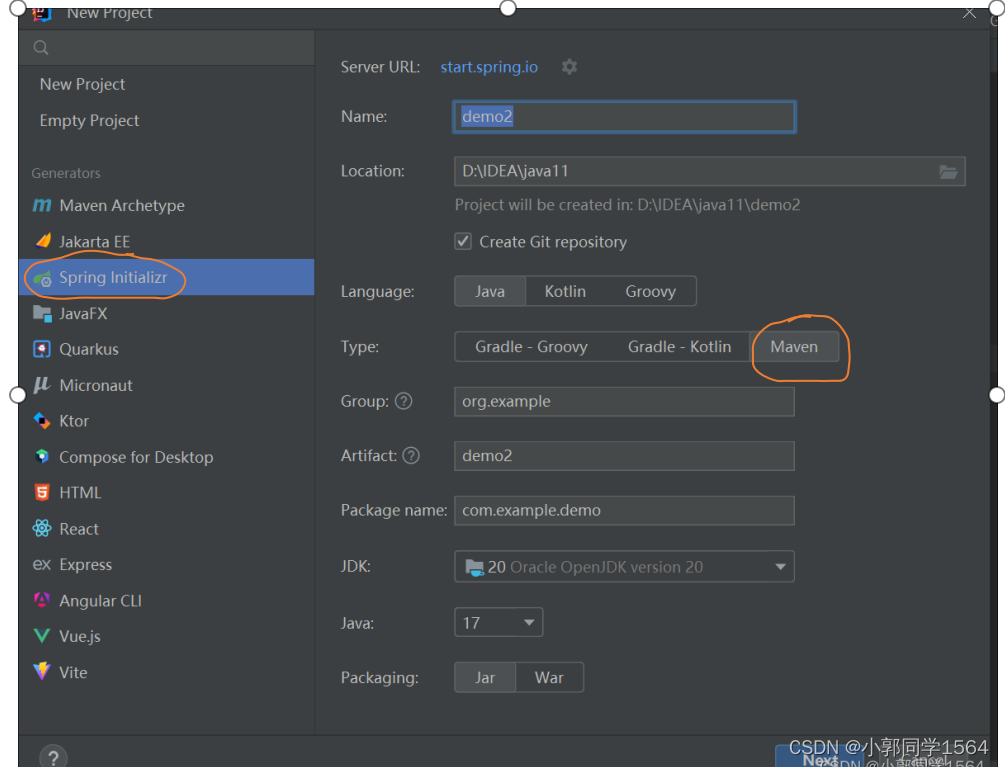Click the browse folder icon in Location

(x=948, y=172)
